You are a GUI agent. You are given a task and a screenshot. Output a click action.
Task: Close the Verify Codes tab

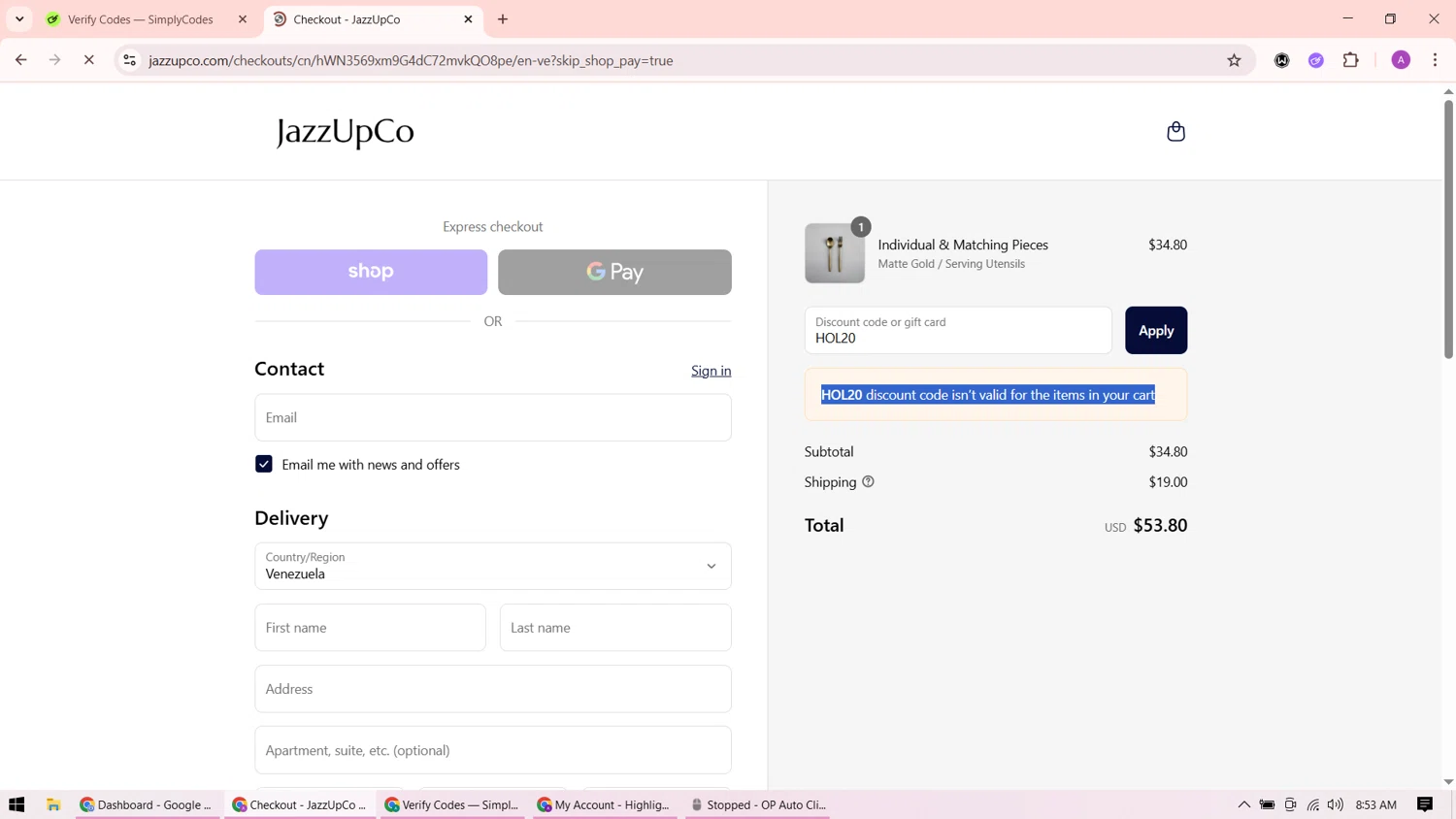point(243,19)
